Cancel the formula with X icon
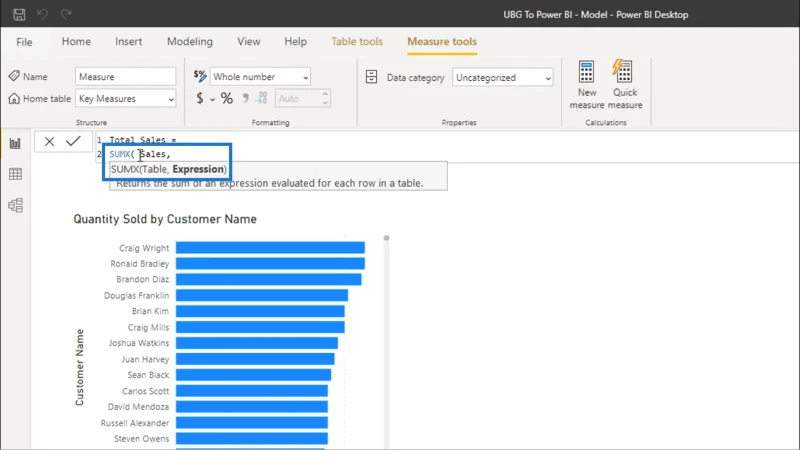 pyautogui.click(x=49, y=141)
